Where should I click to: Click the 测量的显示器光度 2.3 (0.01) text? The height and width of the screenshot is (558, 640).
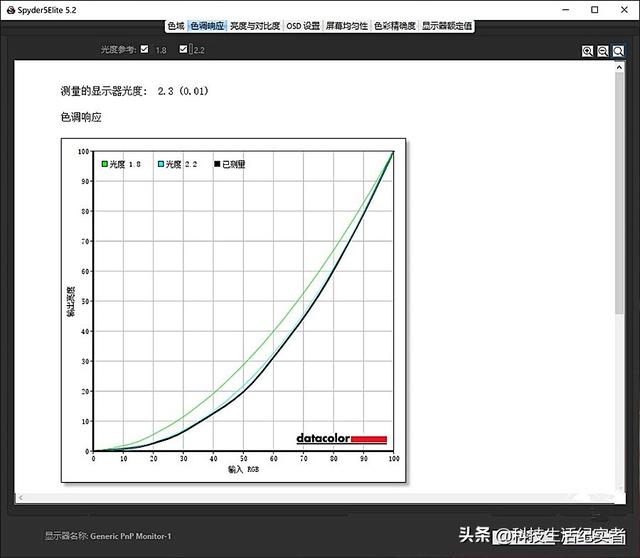pos(134,91)
